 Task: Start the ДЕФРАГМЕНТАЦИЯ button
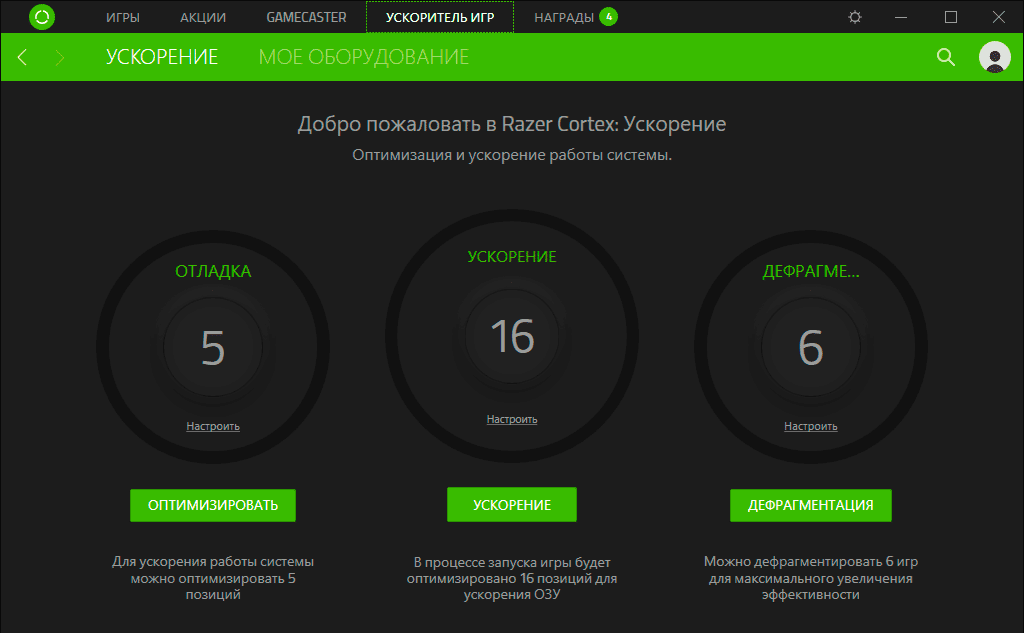pos(810,505)
